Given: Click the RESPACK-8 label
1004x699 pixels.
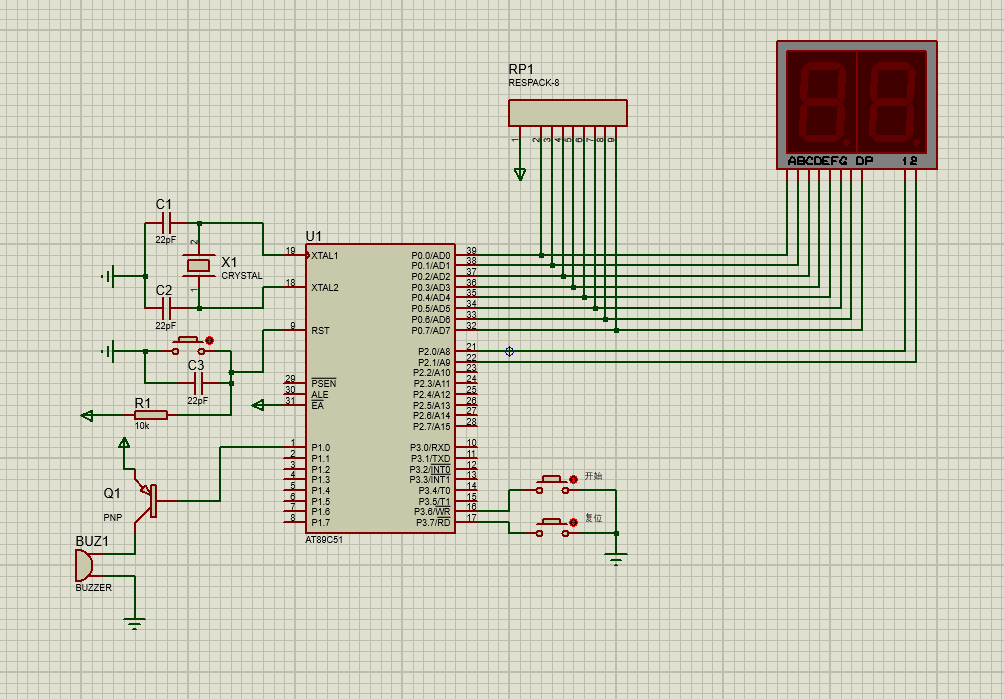Looking at the screenshot, I should coord(534,83).
